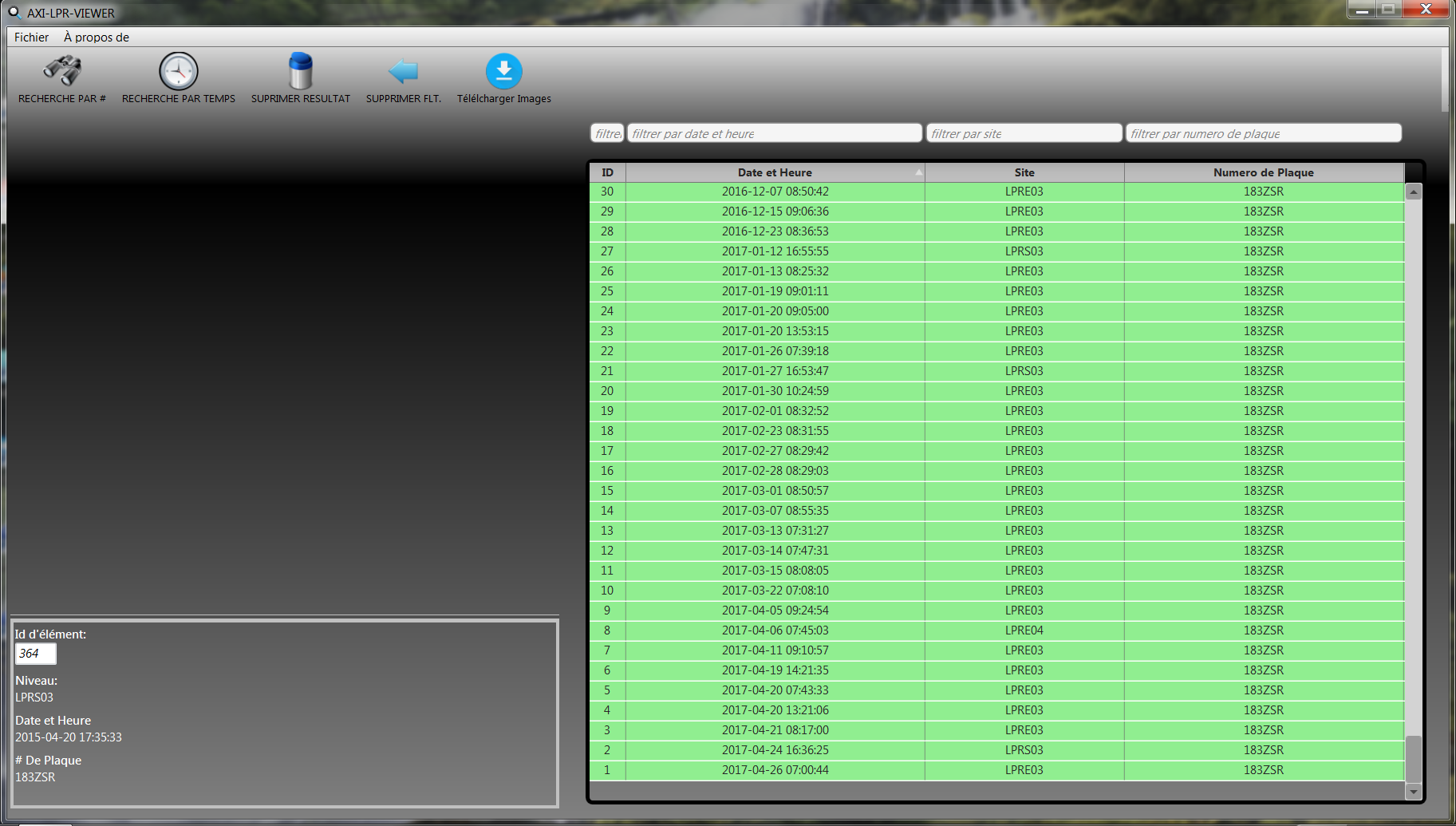Viewport: 1456px width, 826px height.
Task: Click details date 2015-04-20 17:35:33
Action: tap(69, 737)
